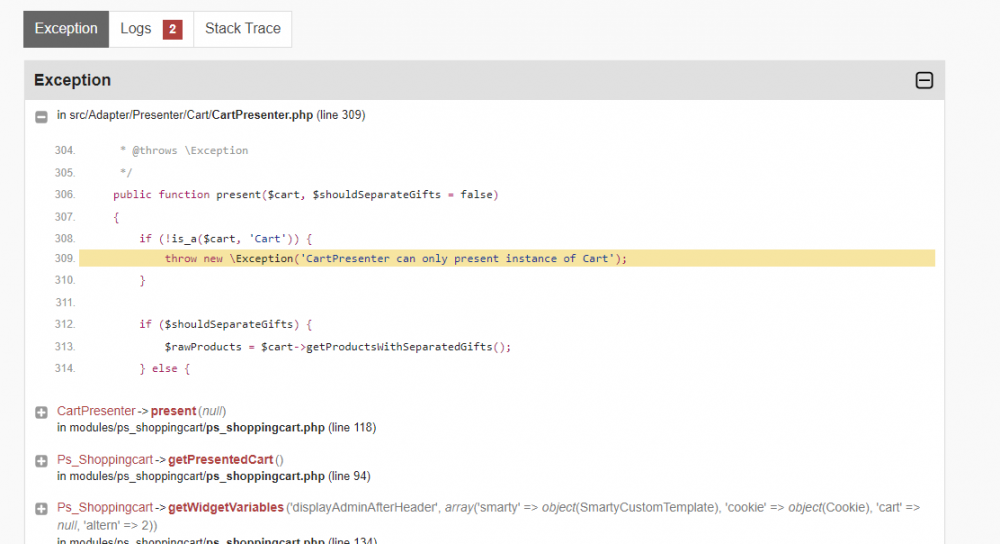Viewport: 1000px width, 544px height.
Task: Select the Exception tab
Action: [66, 29]
